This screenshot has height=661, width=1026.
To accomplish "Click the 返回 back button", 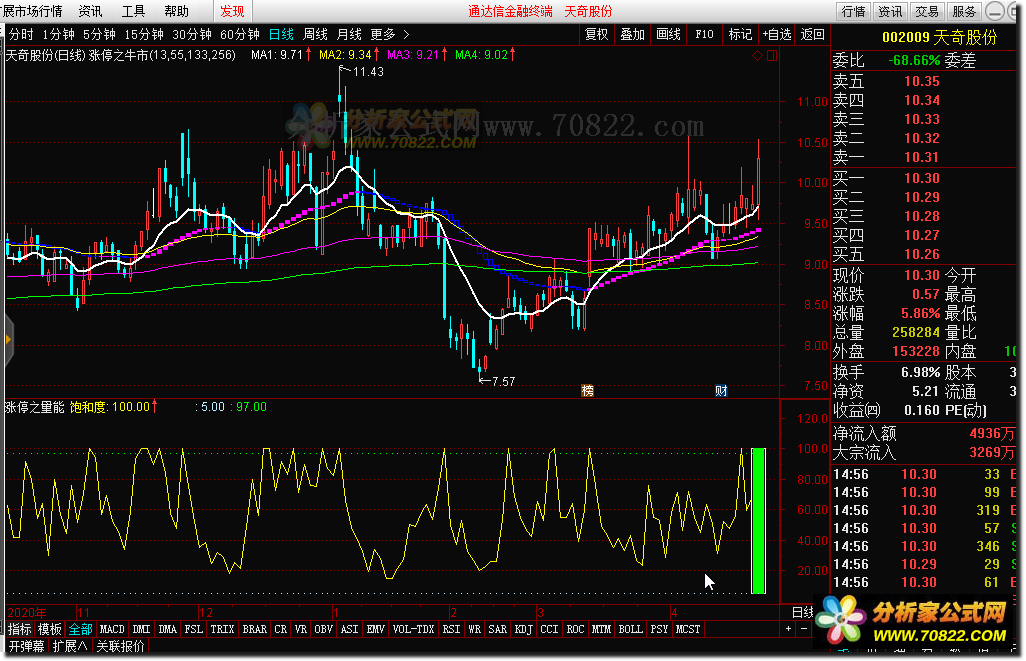I will (812, 34).
